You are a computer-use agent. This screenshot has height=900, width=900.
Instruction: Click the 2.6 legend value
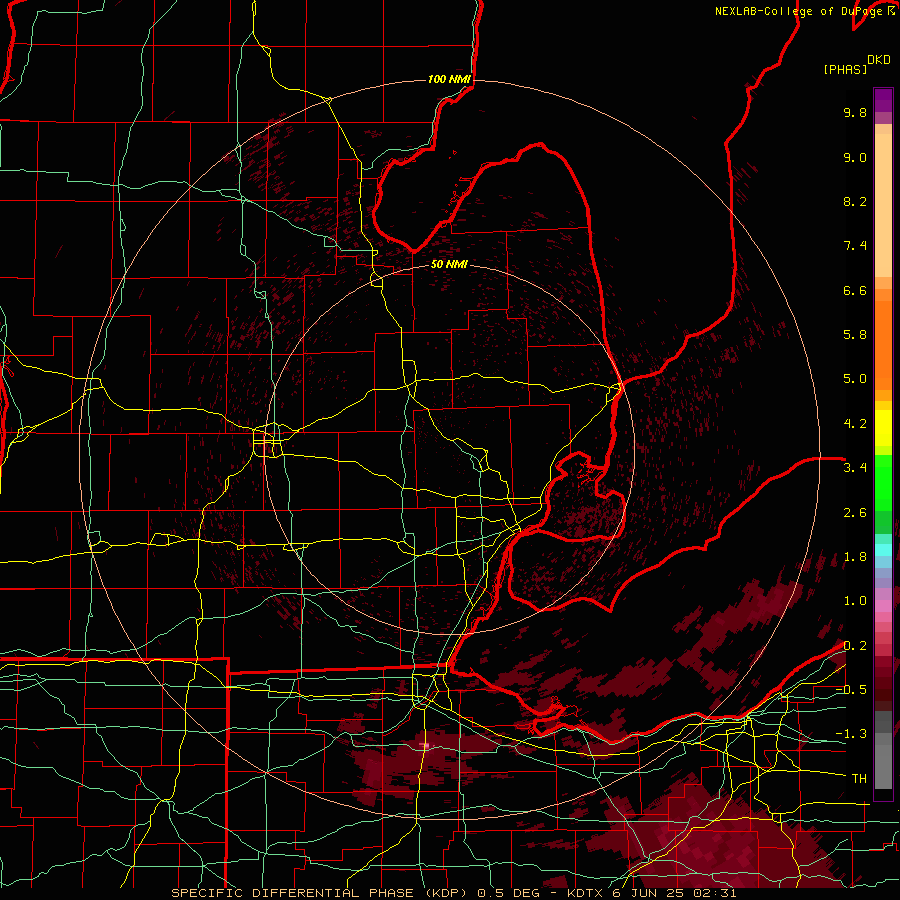(855, 513)
